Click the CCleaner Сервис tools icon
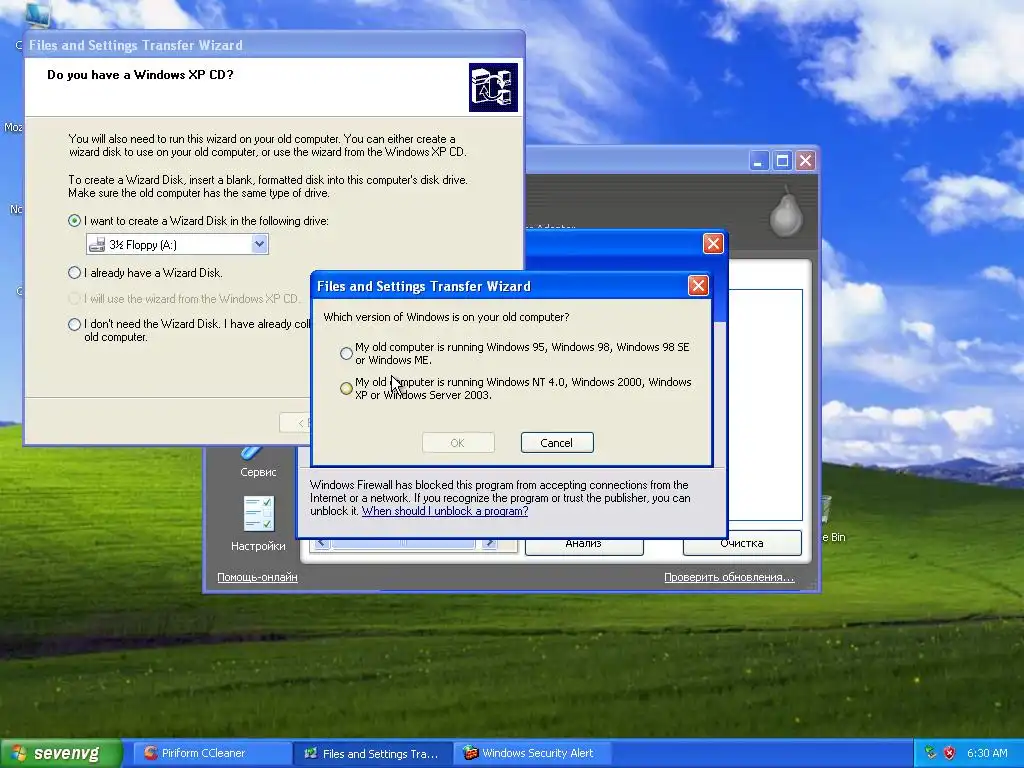 (x=251, y=452)
